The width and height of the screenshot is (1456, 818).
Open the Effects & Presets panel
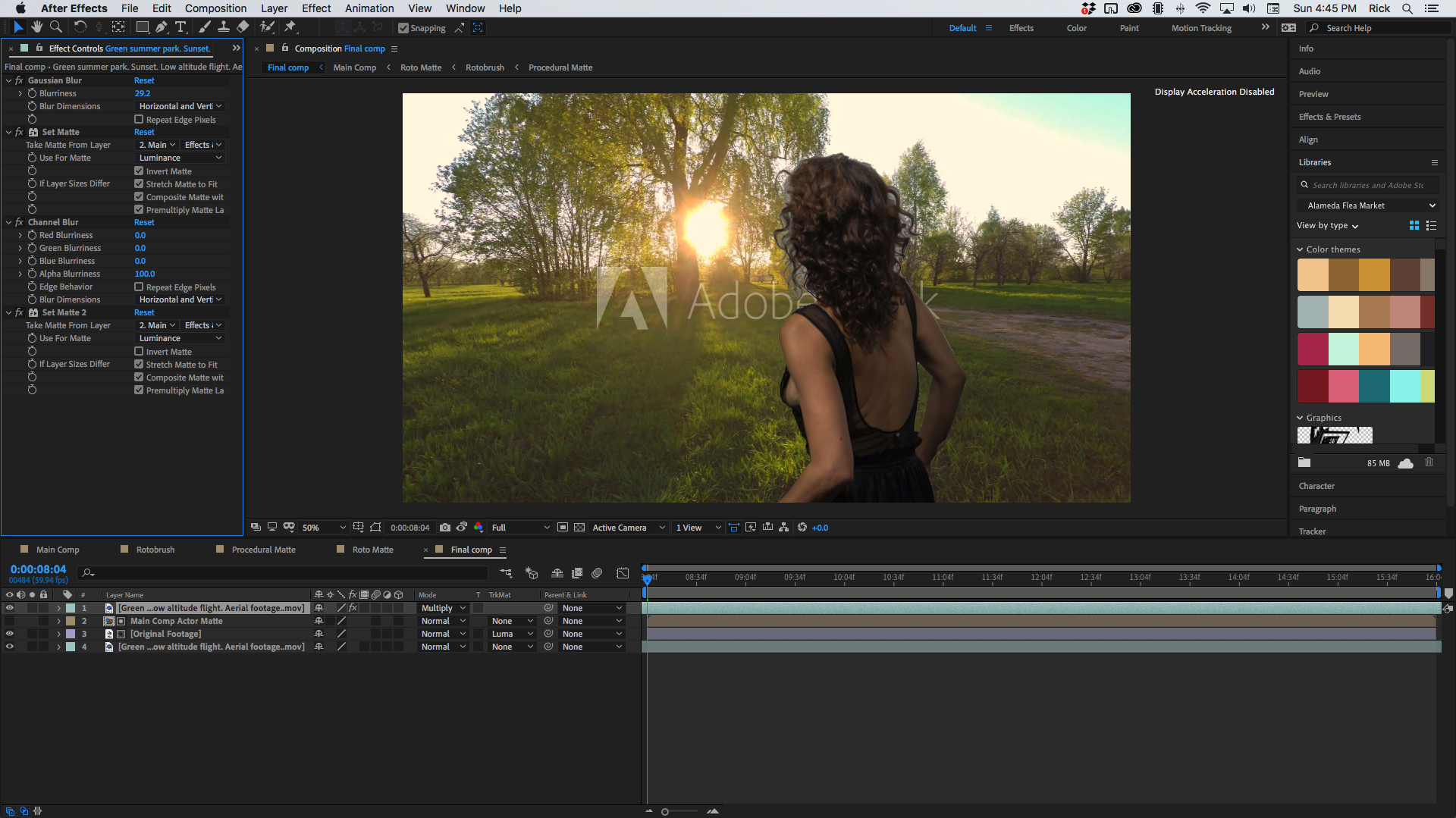(x=1329, y=116)
